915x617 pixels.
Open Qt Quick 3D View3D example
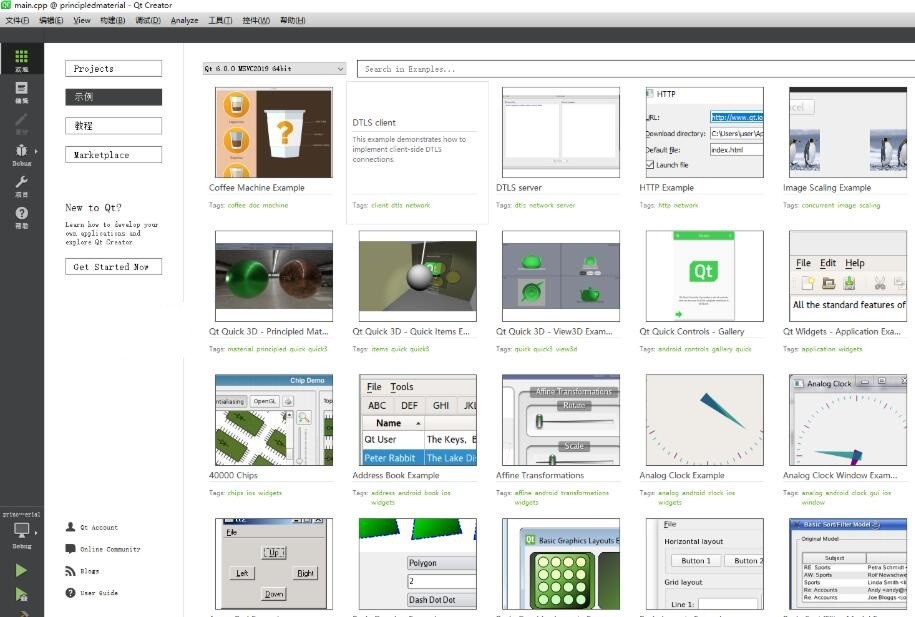tap(561, 276)
